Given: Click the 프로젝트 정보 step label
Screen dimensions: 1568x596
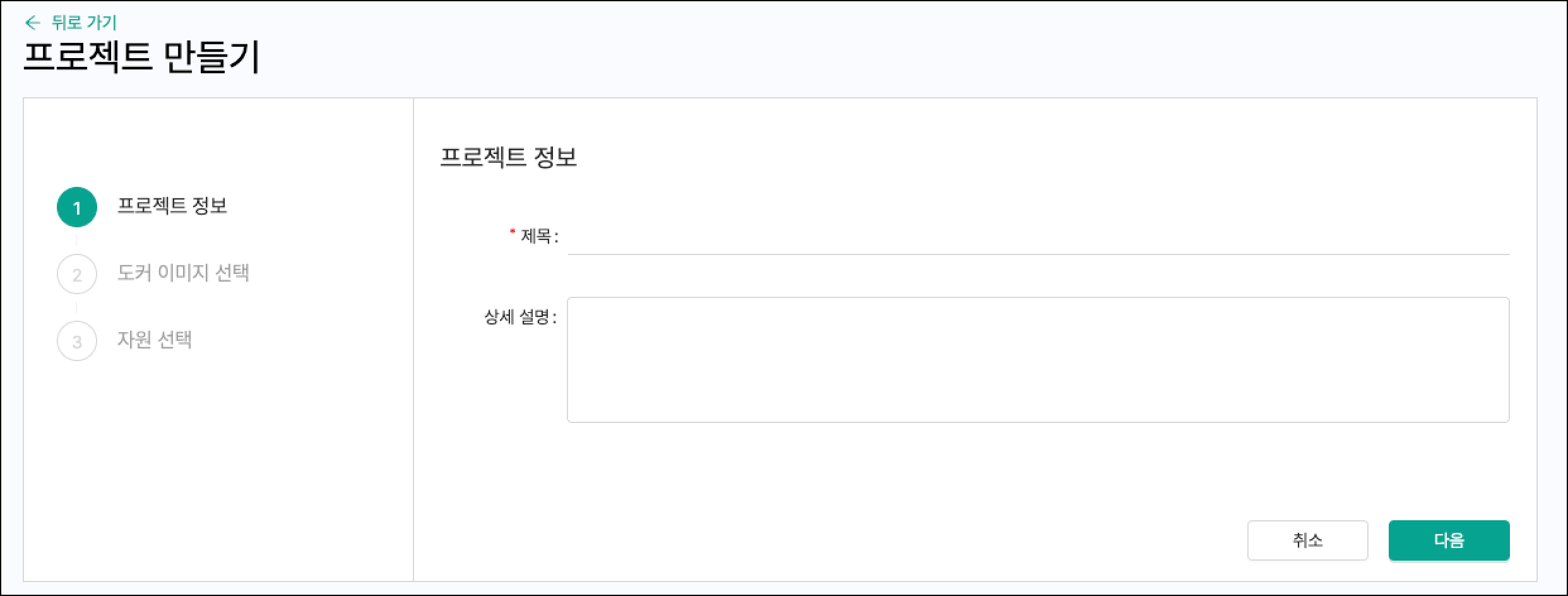Looking at the screenshot, I should pos(172,206).
